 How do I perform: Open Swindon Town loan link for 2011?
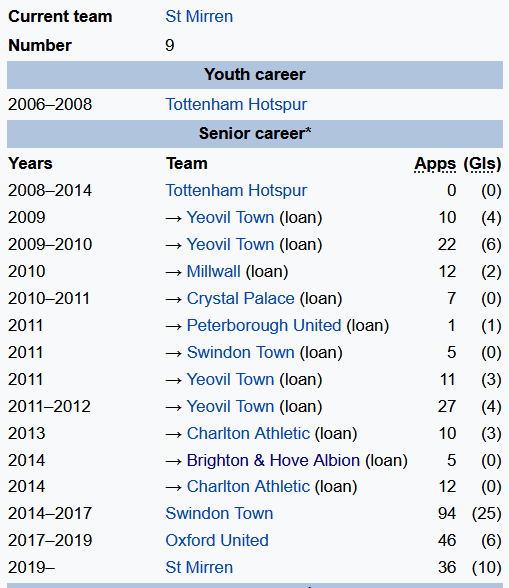coord(240,352)
